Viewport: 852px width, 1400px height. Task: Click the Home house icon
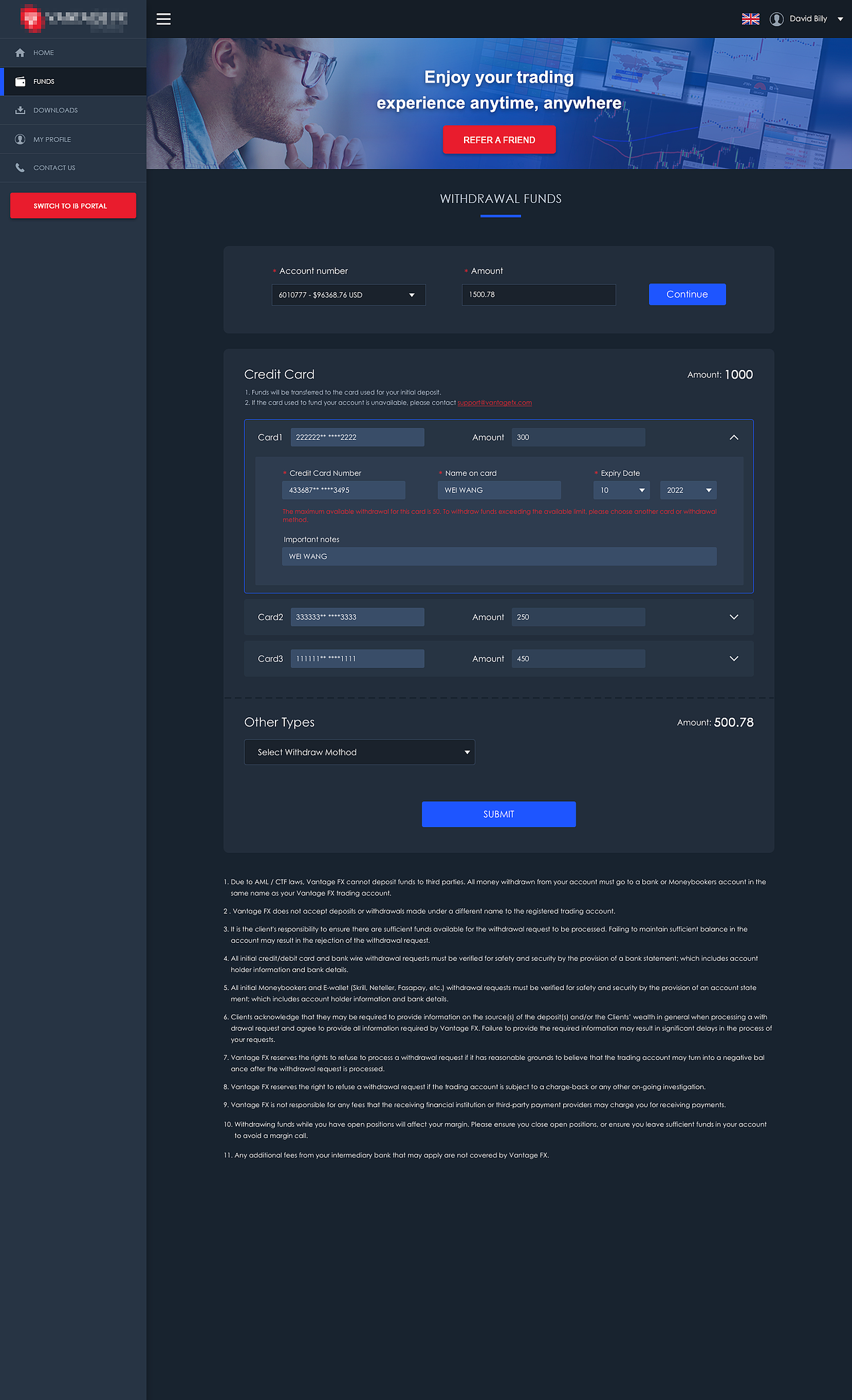(x=20, y=53)
